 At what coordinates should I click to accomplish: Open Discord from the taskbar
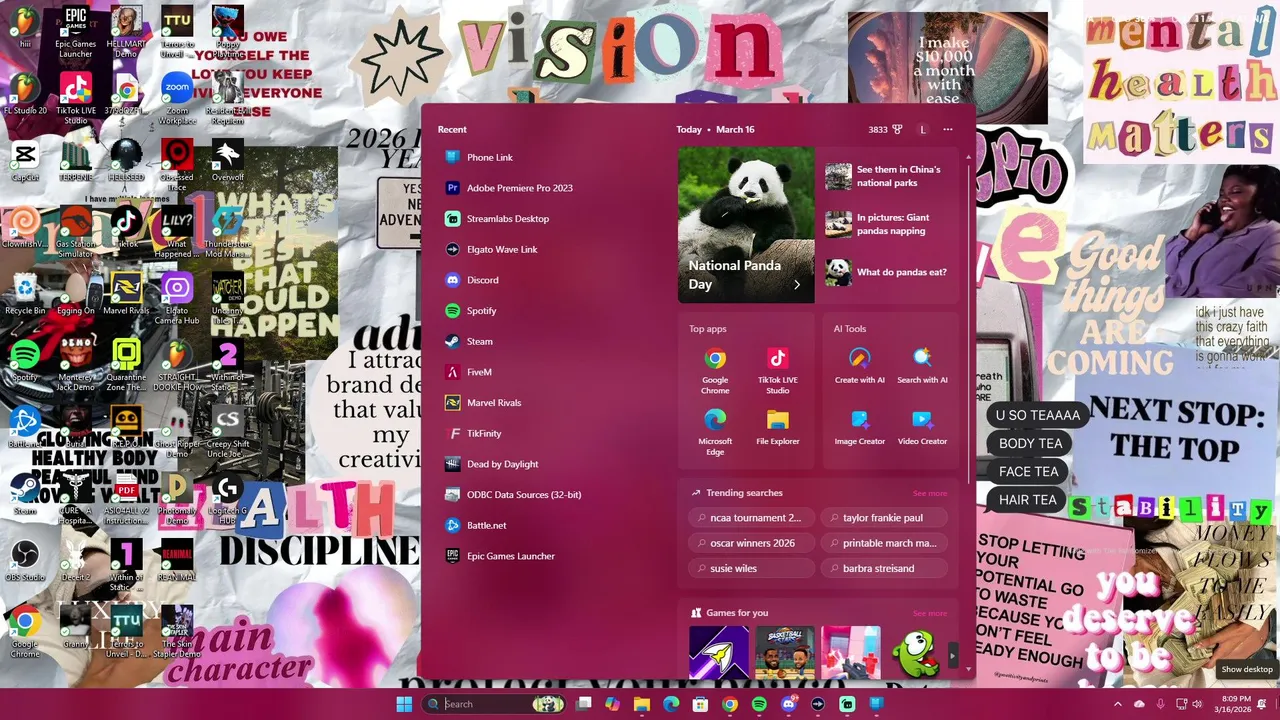coord(788,704)
